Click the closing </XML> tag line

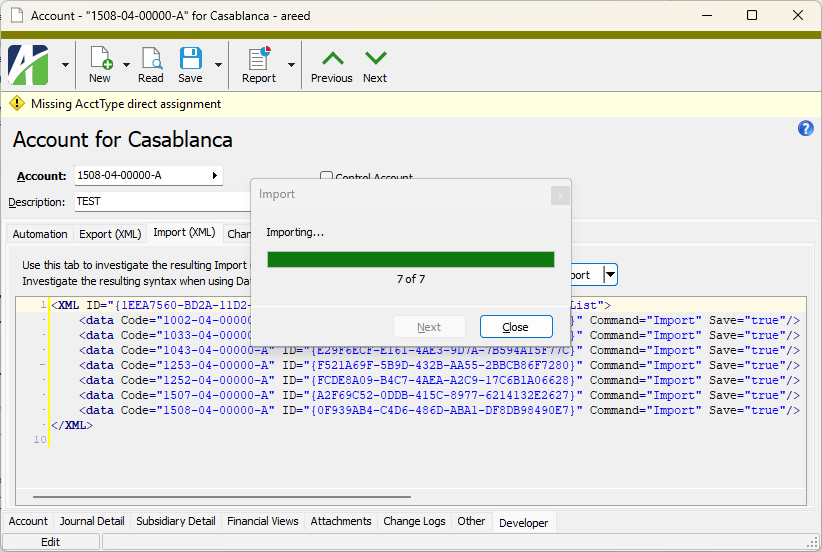pyautogui.click(x=72, y=425)
